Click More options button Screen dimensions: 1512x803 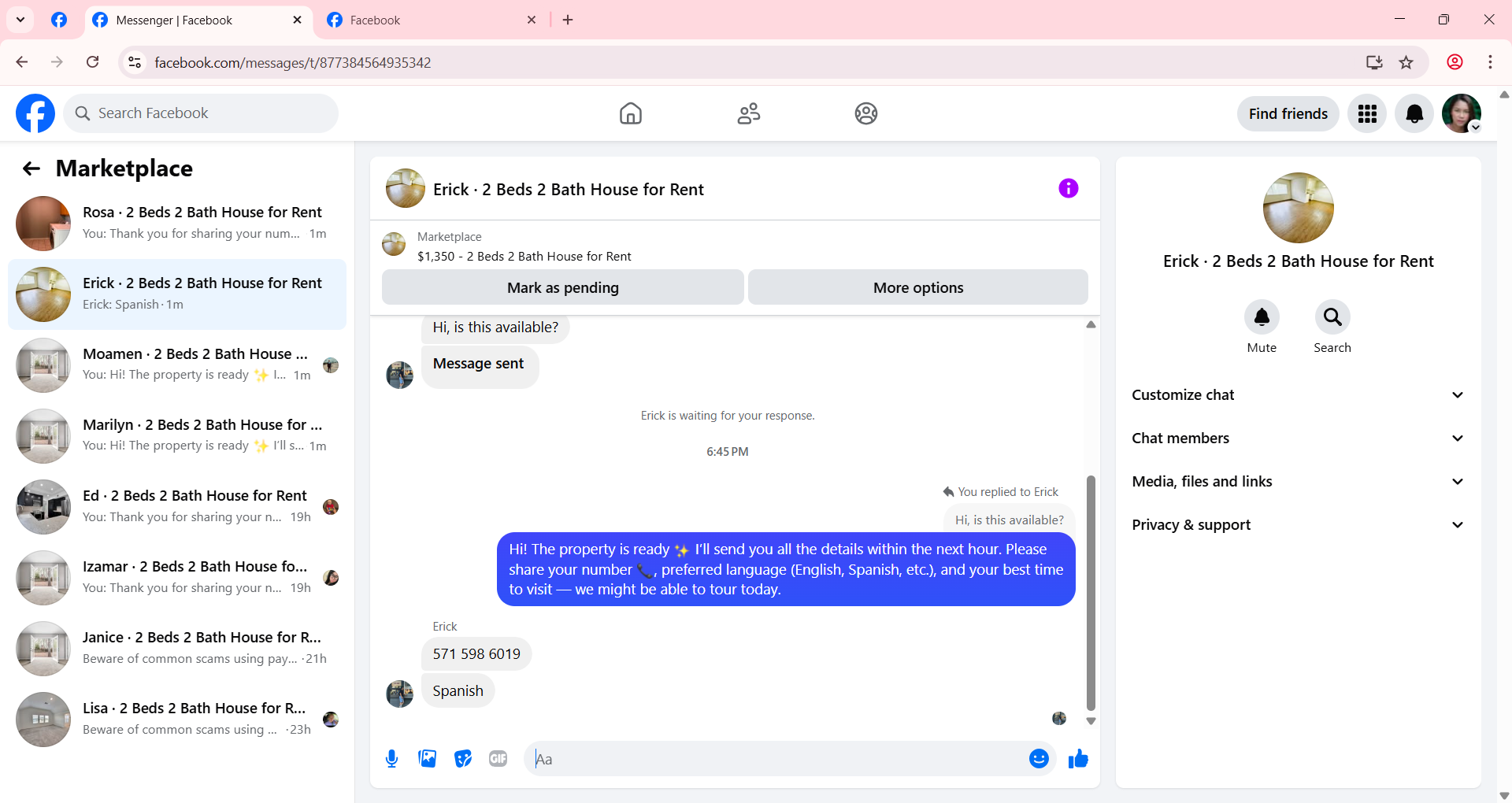[x=918, y=287]
